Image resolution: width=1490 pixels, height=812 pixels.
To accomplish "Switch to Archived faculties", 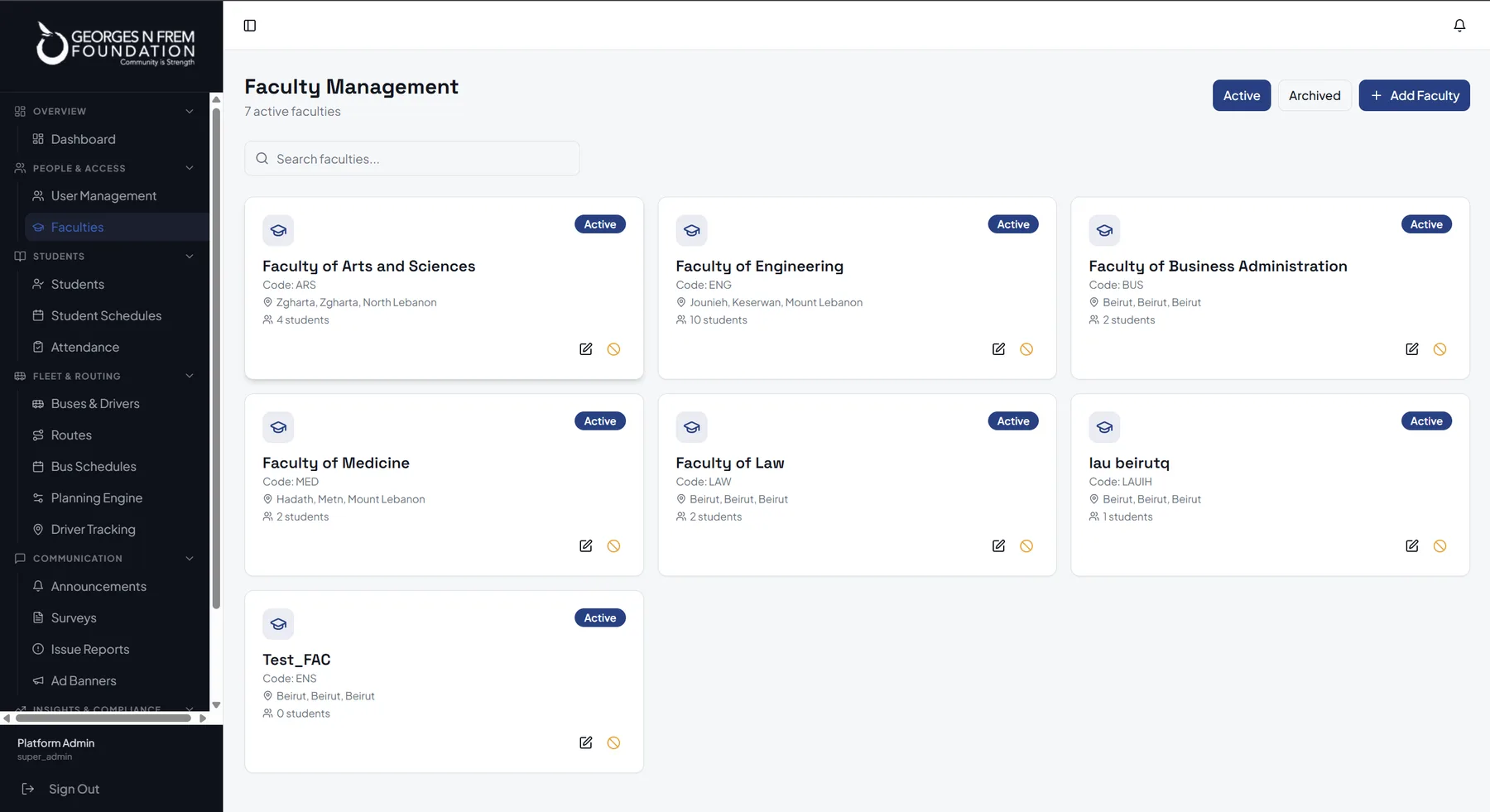I will point(1315,96).
